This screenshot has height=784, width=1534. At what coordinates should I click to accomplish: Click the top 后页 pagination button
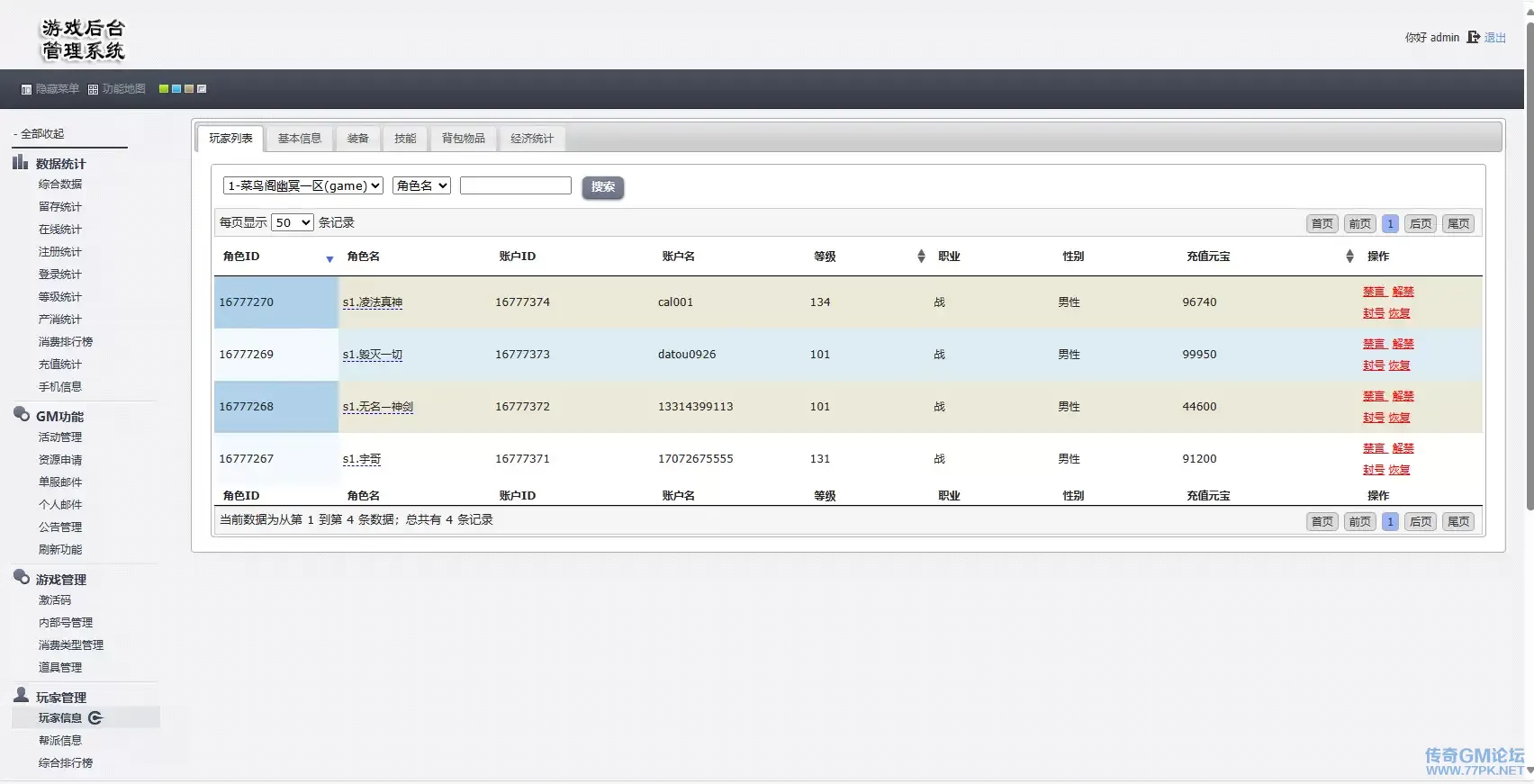pos(1421,224)
